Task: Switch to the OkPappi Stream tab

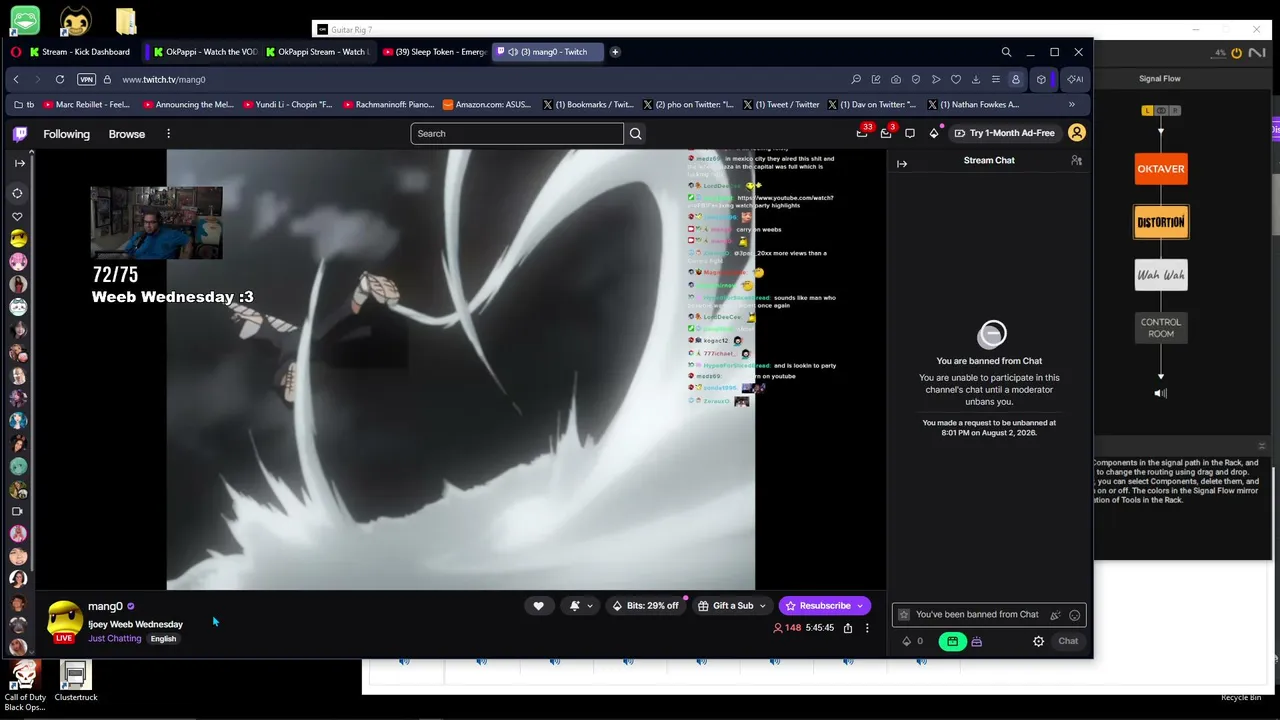Action: coord(318,52)
